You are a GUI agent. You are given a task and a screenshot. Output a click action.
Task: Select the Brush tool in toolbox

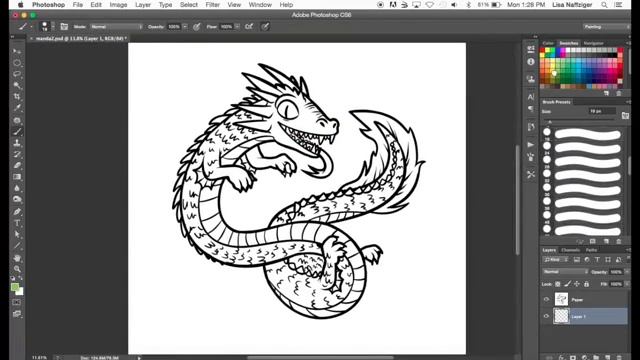coord(17,132)
